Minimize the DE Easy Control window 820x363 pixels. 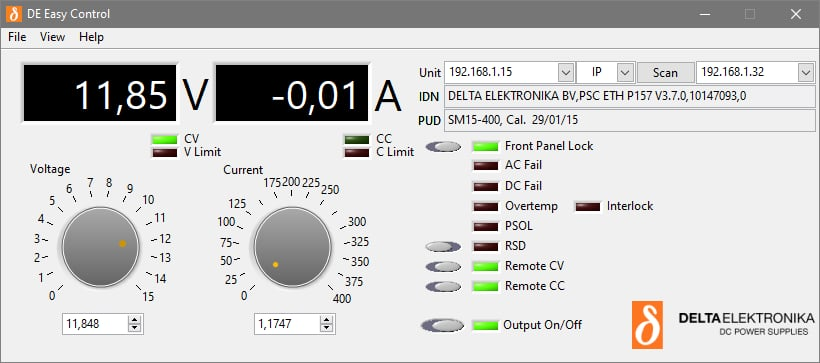704,14
